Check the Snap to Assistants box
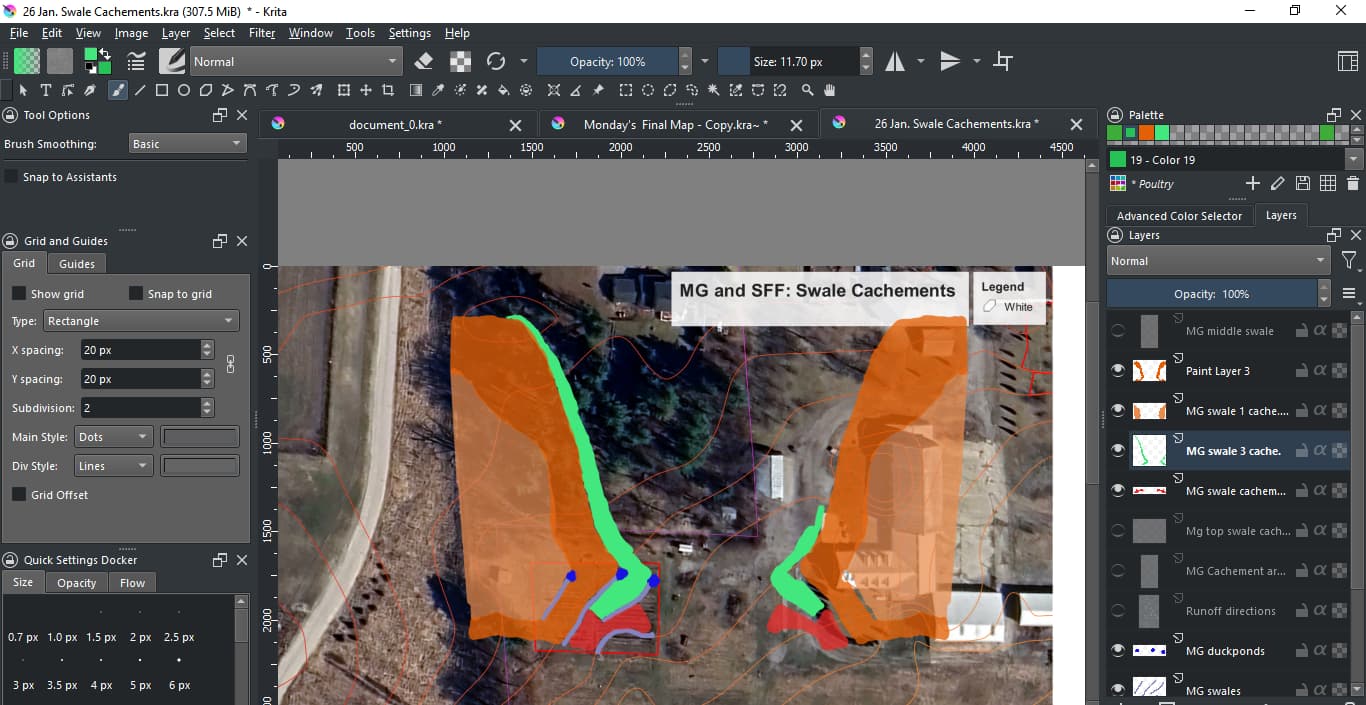 [x=12, y=177]
